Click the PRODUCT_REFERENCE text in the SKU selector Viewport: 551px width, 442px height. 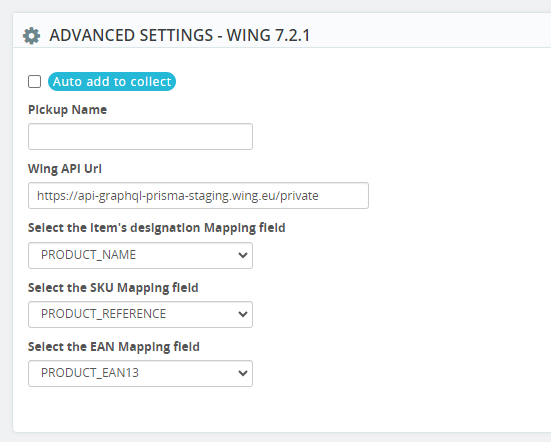[x=103, y=314]
